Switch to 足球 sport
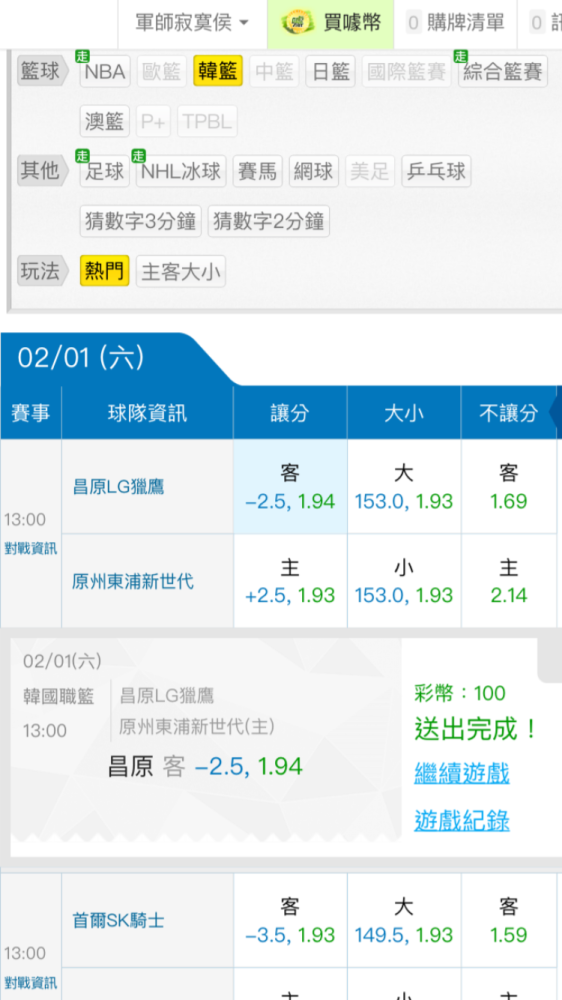 click(105, 171)
